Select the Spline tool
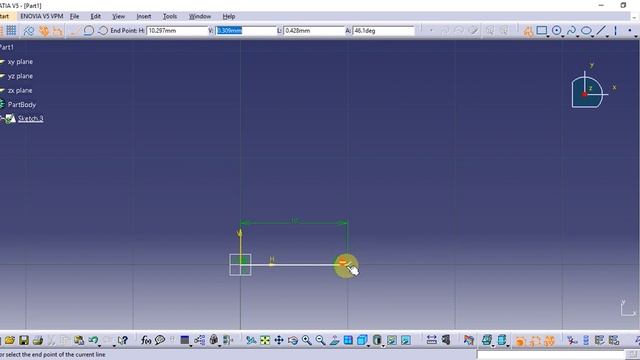The image size is (640, 360). pyautogui.click(x=571, y=31)
